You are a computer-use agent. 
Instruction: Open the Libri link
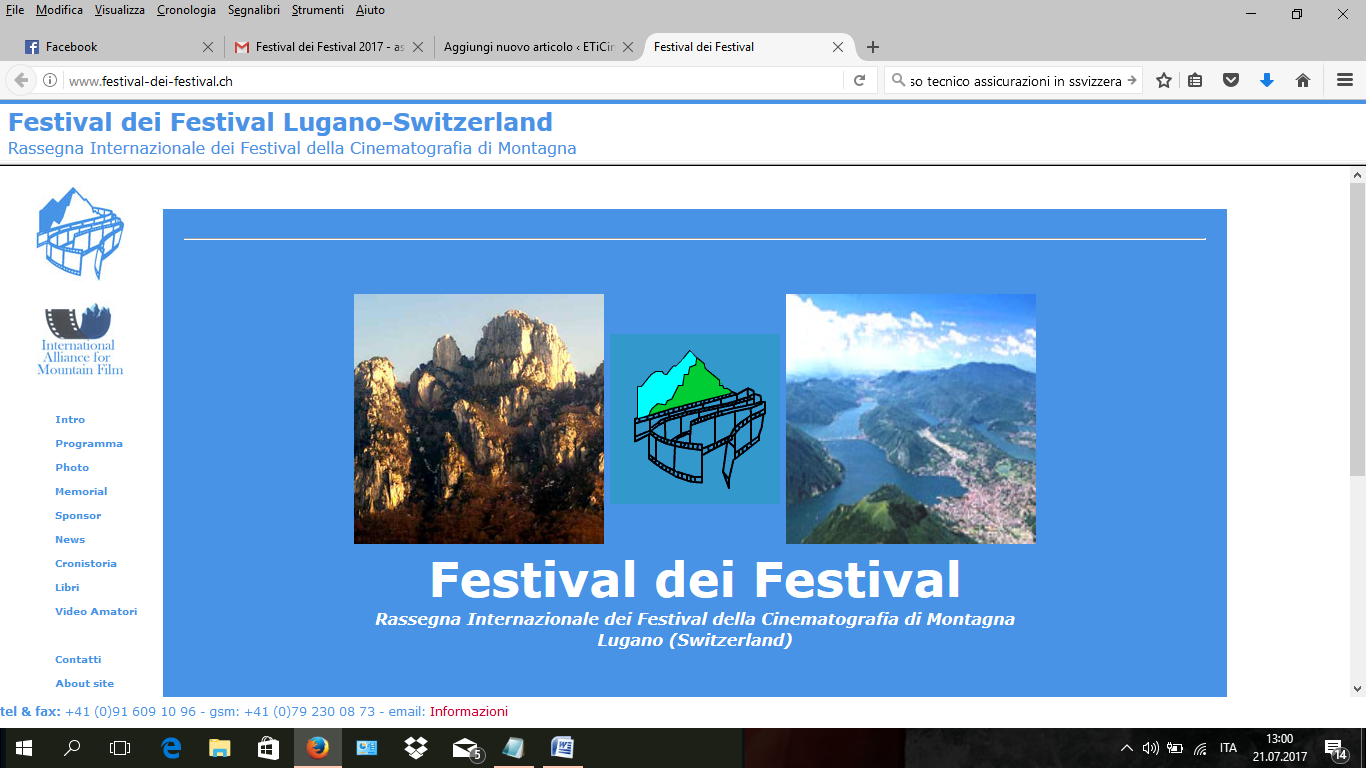click(67, 588)
